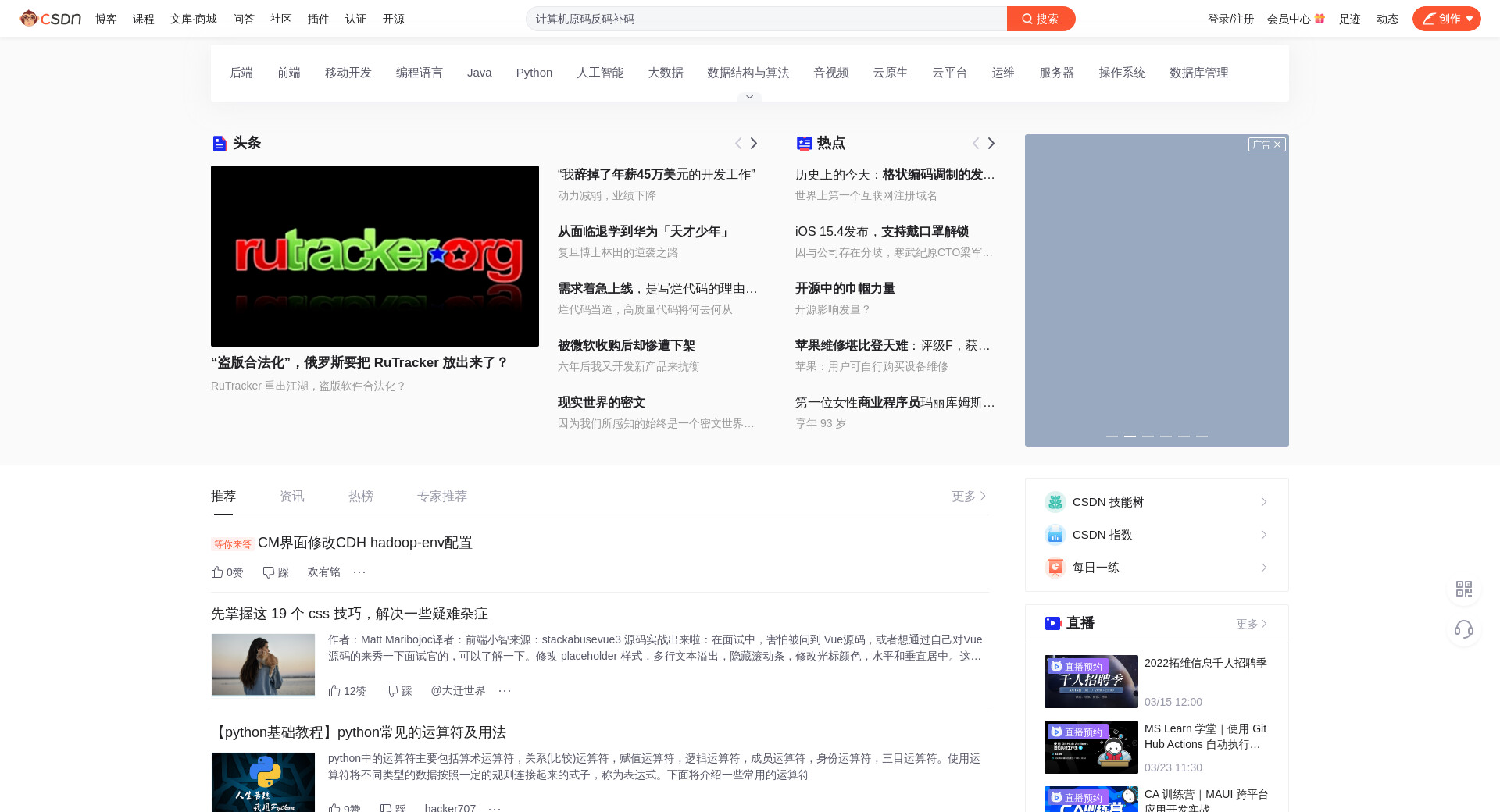Open the RuTracker headline thumbnail
Viewport: 1500px width, 812px height.
click(x=375, y=256)
